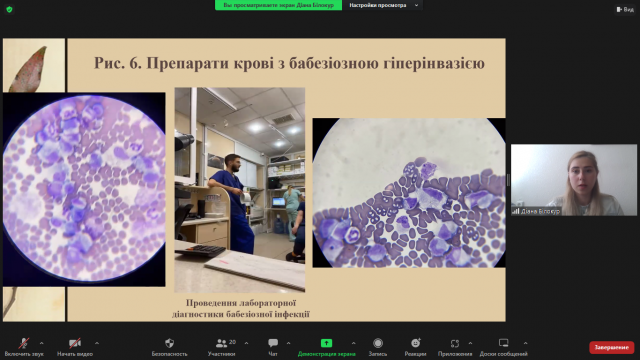
Task: Expand participants options arrow
Action: [x=246, y=343]
